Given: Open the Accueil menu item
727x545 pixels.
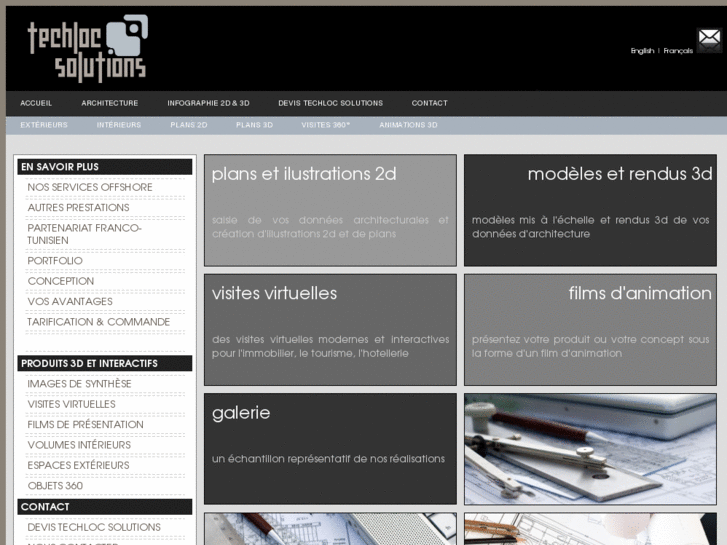Looking at the screenshot, I should pos(36,103).
